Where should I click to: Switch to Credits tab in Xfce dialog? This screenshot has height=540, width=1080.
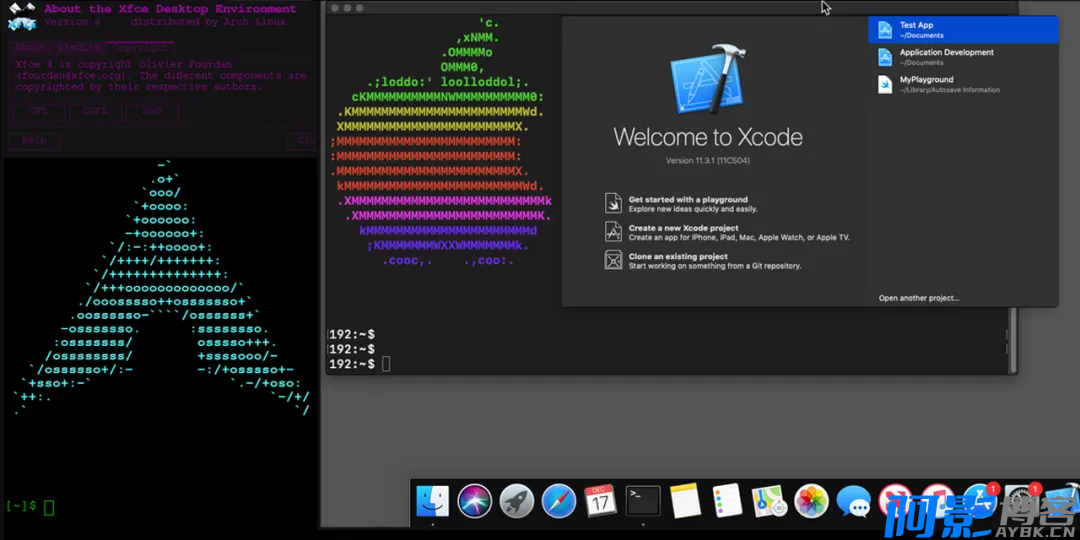click(x=79, y=48)
